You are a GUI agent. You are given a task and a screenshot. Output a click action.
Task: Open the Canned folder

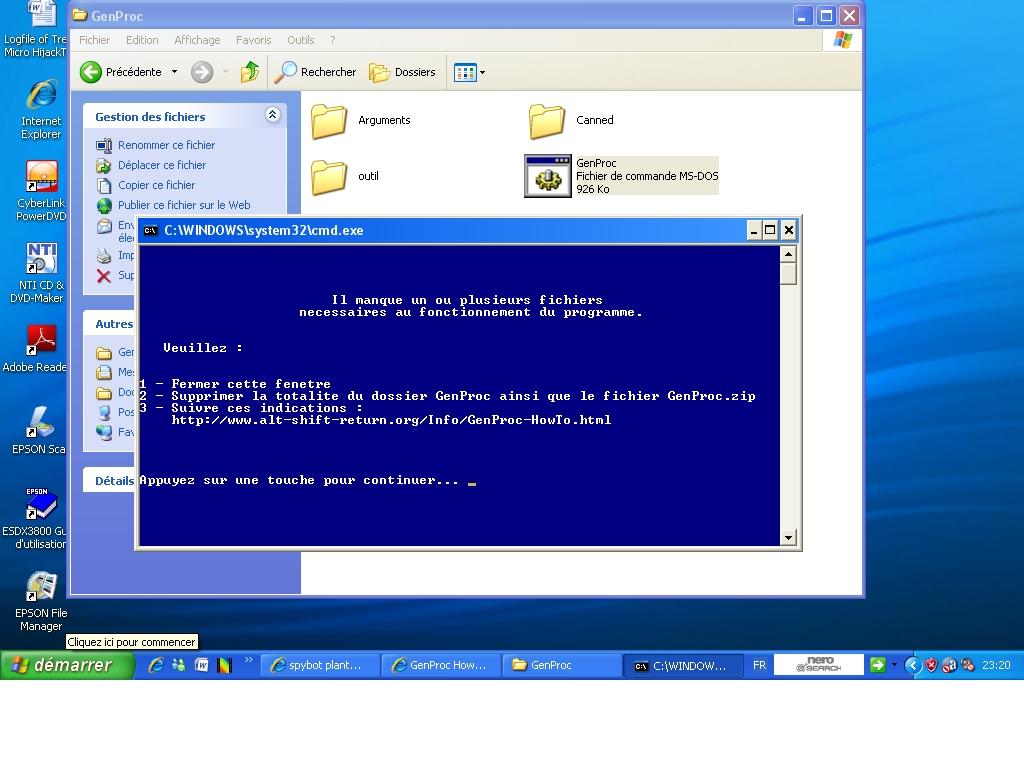point(547,121)
